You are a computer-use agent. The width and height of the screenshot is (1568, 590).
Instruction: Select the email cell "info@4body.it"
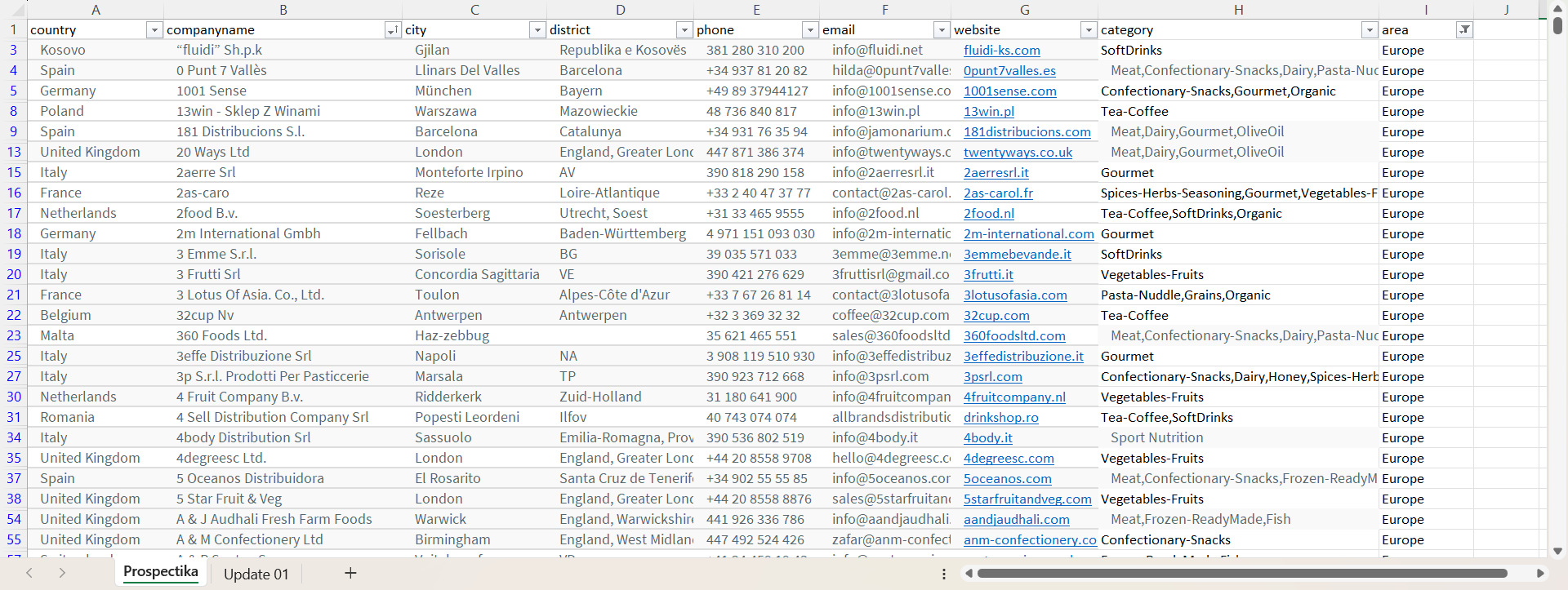(885, 437)
